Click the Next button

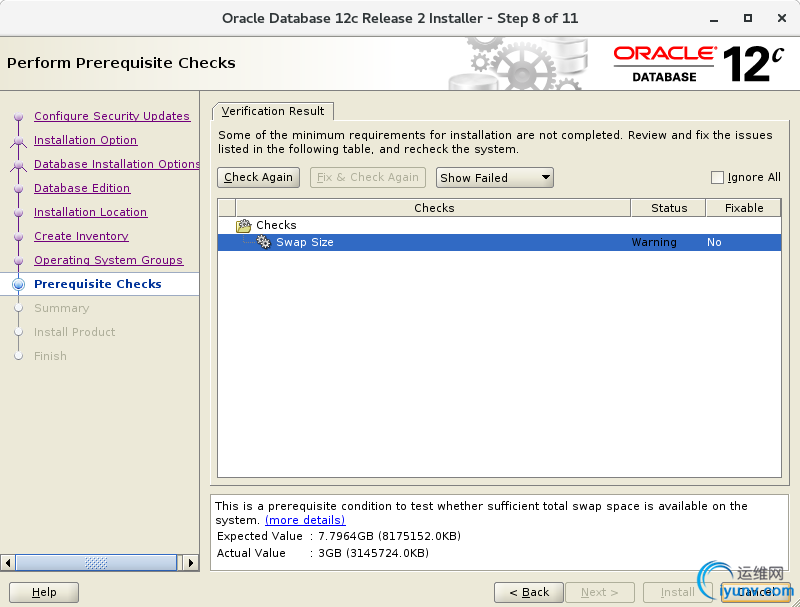coord(599,592)
